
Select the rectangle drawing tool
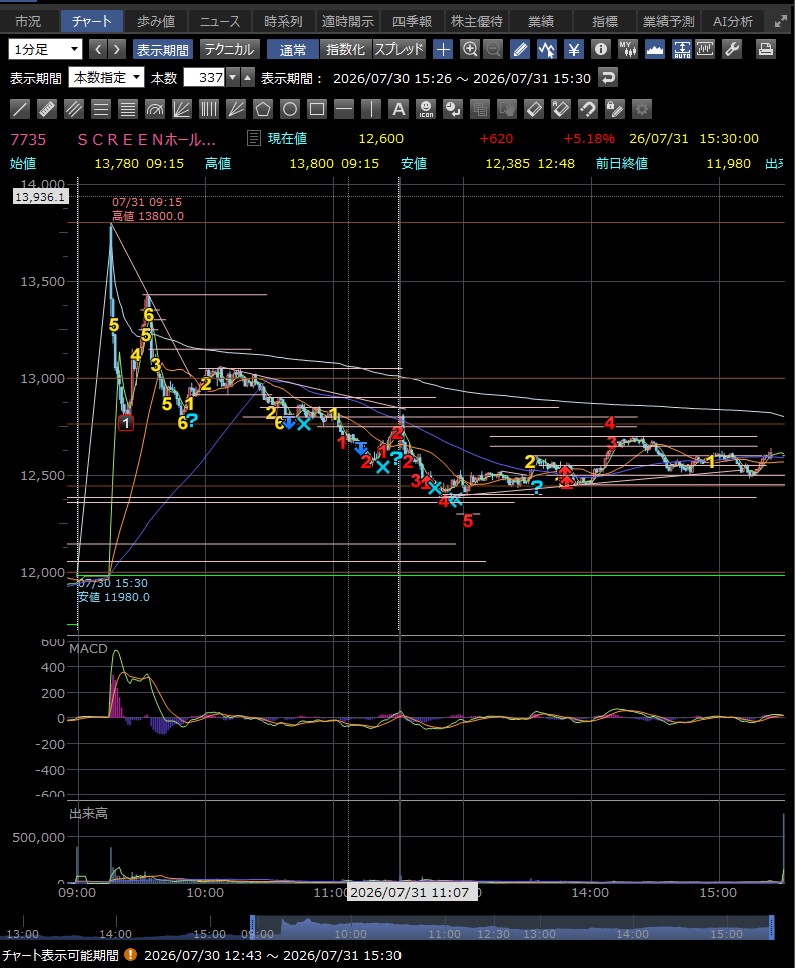(x=317, y=110)
